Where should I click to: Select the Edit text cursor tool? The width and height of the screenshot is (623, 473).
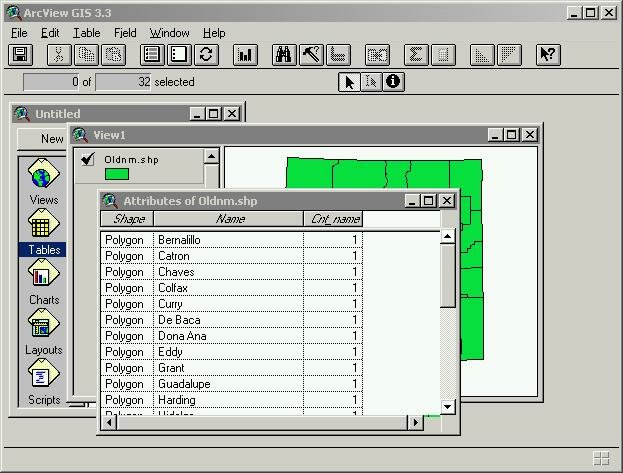[x=371, y=82]
